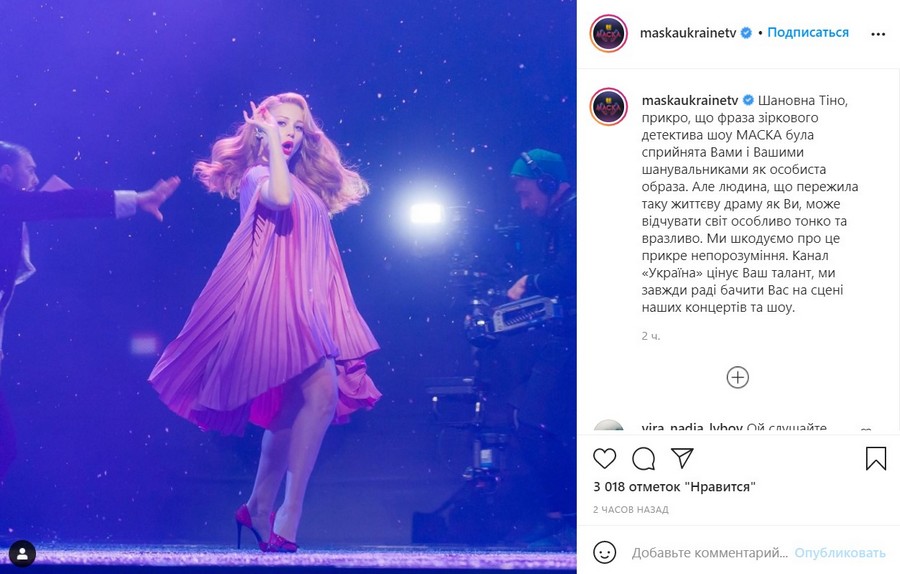The width and height of the screenshot is (900, 574).
Task: Open comments via speech bubble icon
Action: click(643, 459)
